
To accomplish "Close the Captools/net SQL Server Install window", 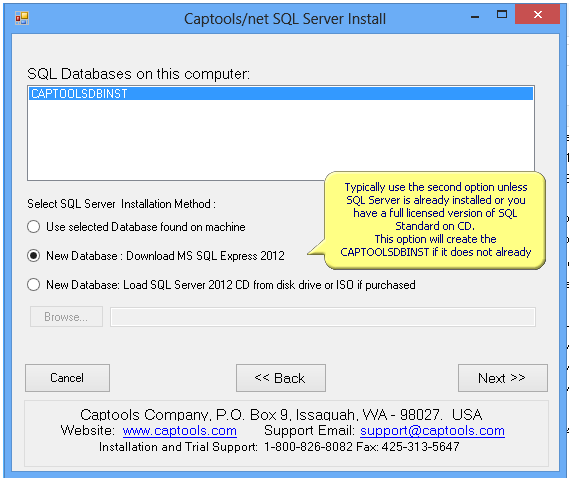I will (x=537, y=15).
